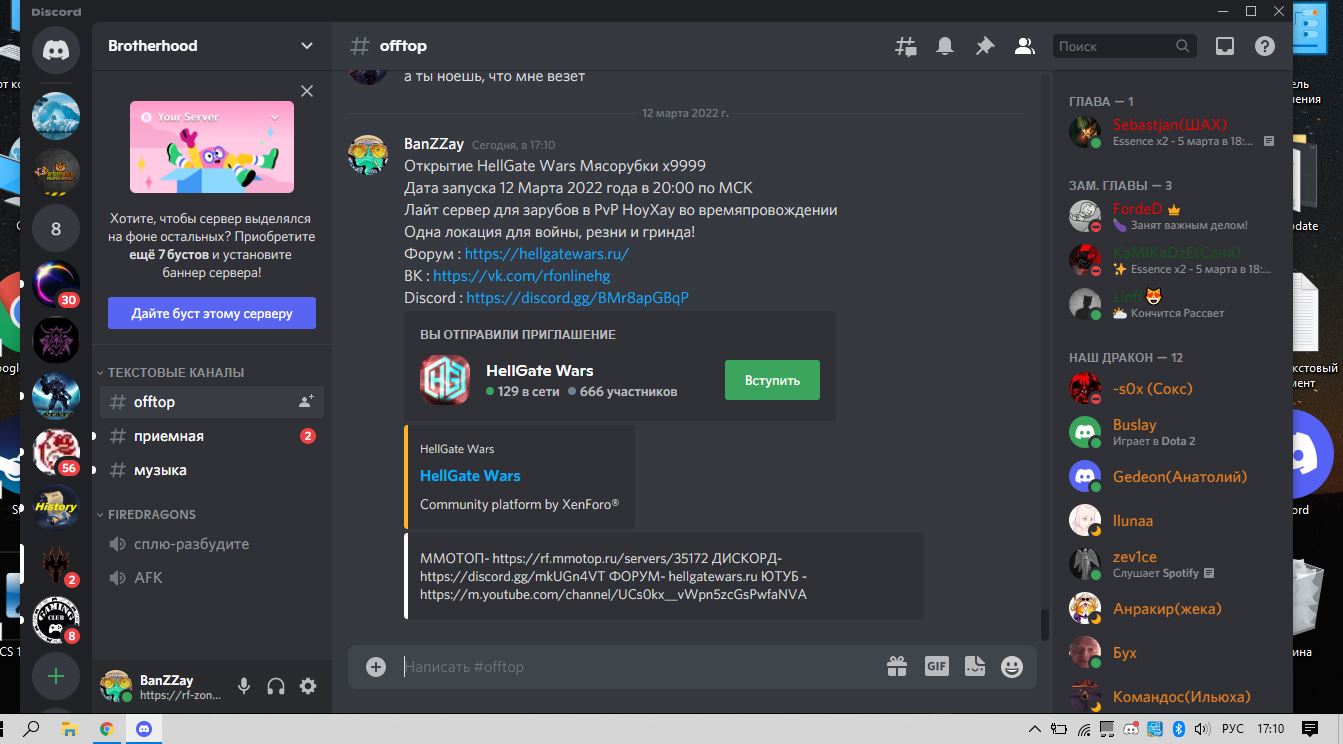1343x744 pixels.
Task: Open notification settings bell icon
Action: [944, 46]
